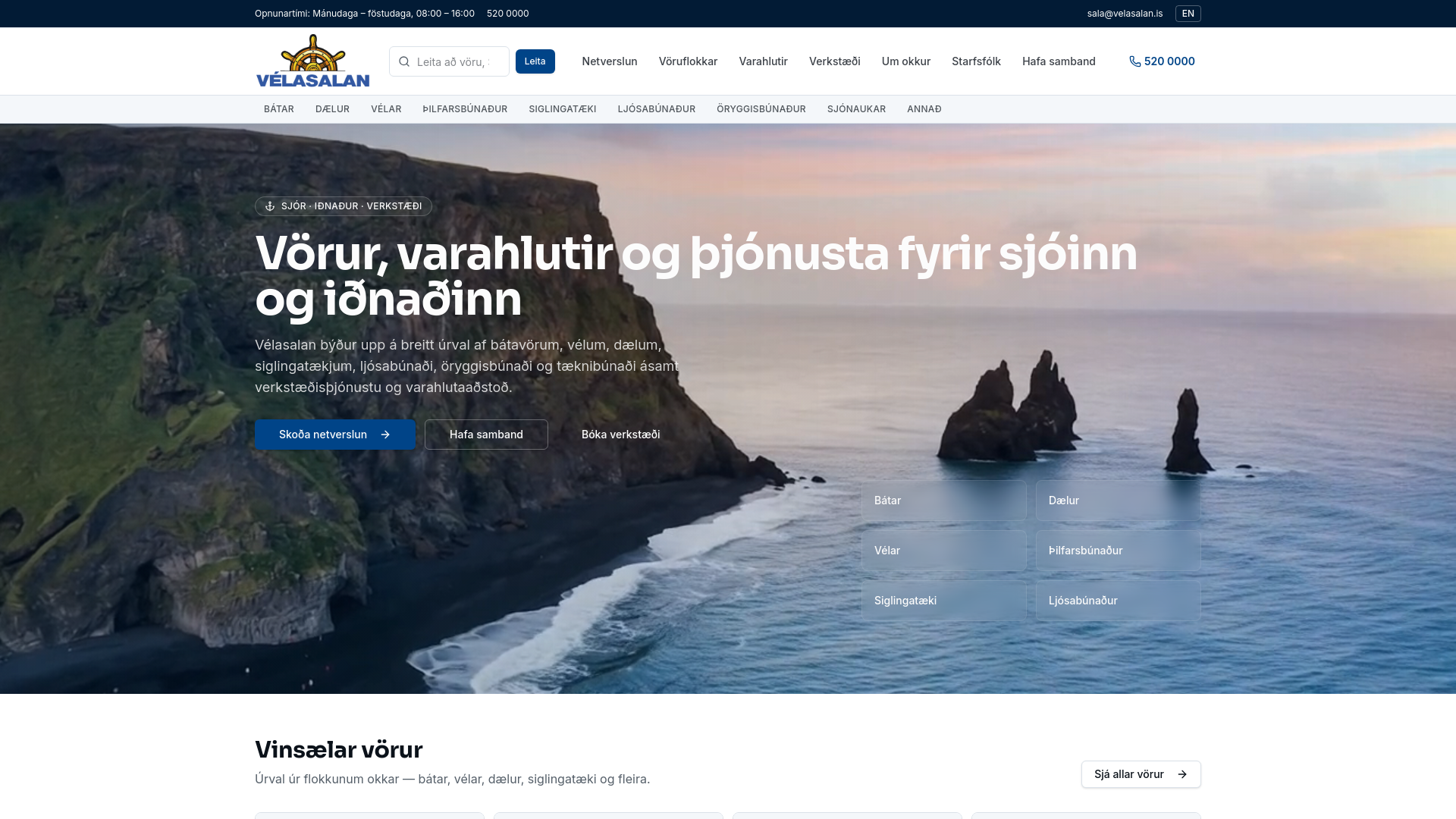Open the Siglingatæki hero category card
This screenshot has height=819, width=1456.
[943, 601]
